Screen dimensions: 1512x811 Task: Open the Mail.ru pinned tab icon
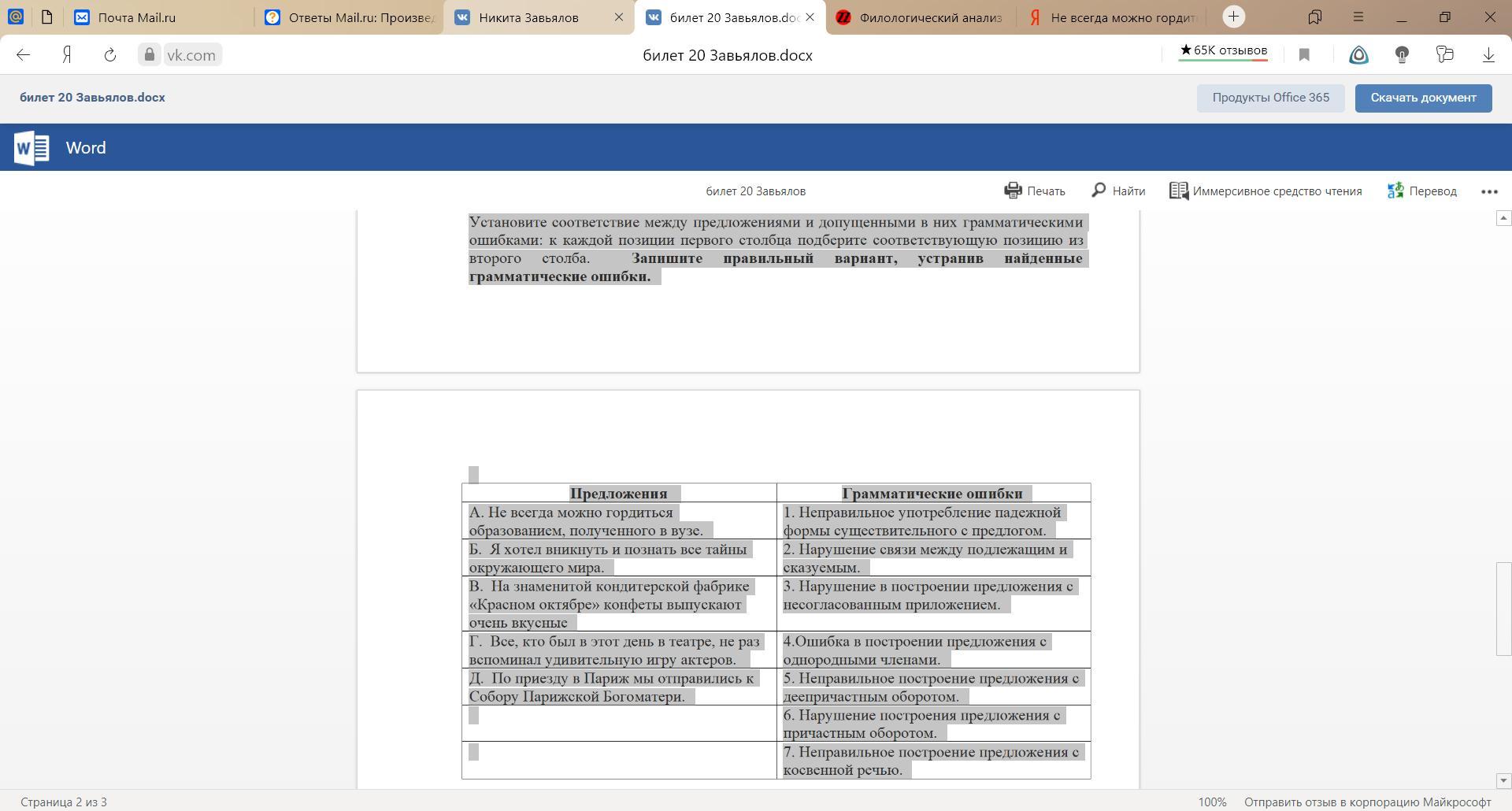pos(16,17)
